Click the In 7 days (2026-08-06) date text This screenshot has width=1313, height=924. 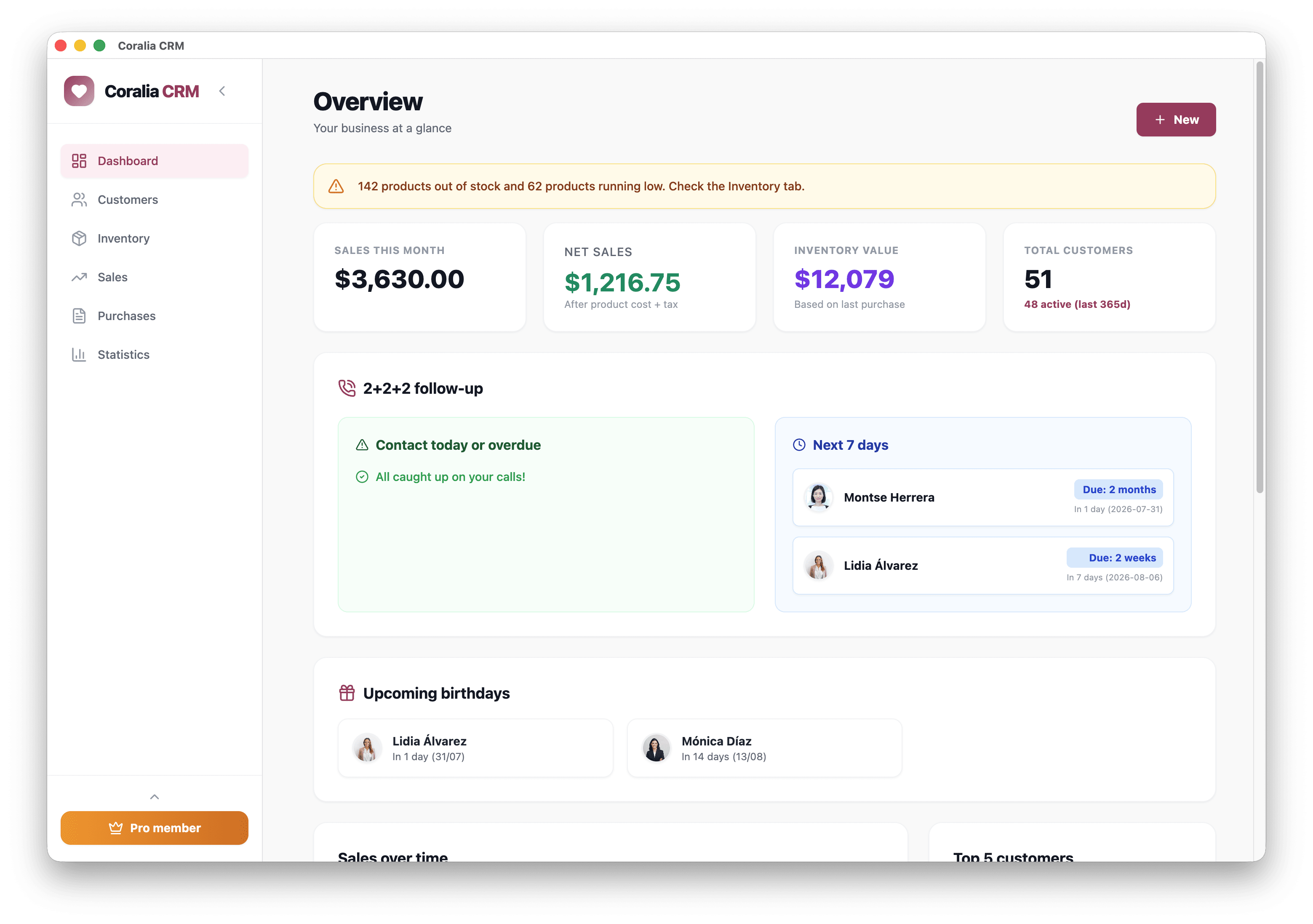pos(1115,577)
